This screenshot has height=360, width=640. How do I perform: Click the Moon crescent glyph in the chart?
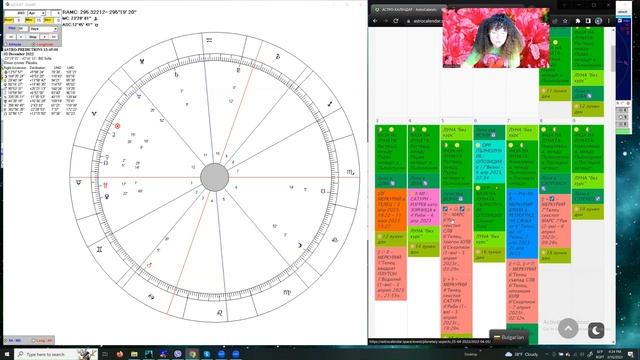click(300, 245)
